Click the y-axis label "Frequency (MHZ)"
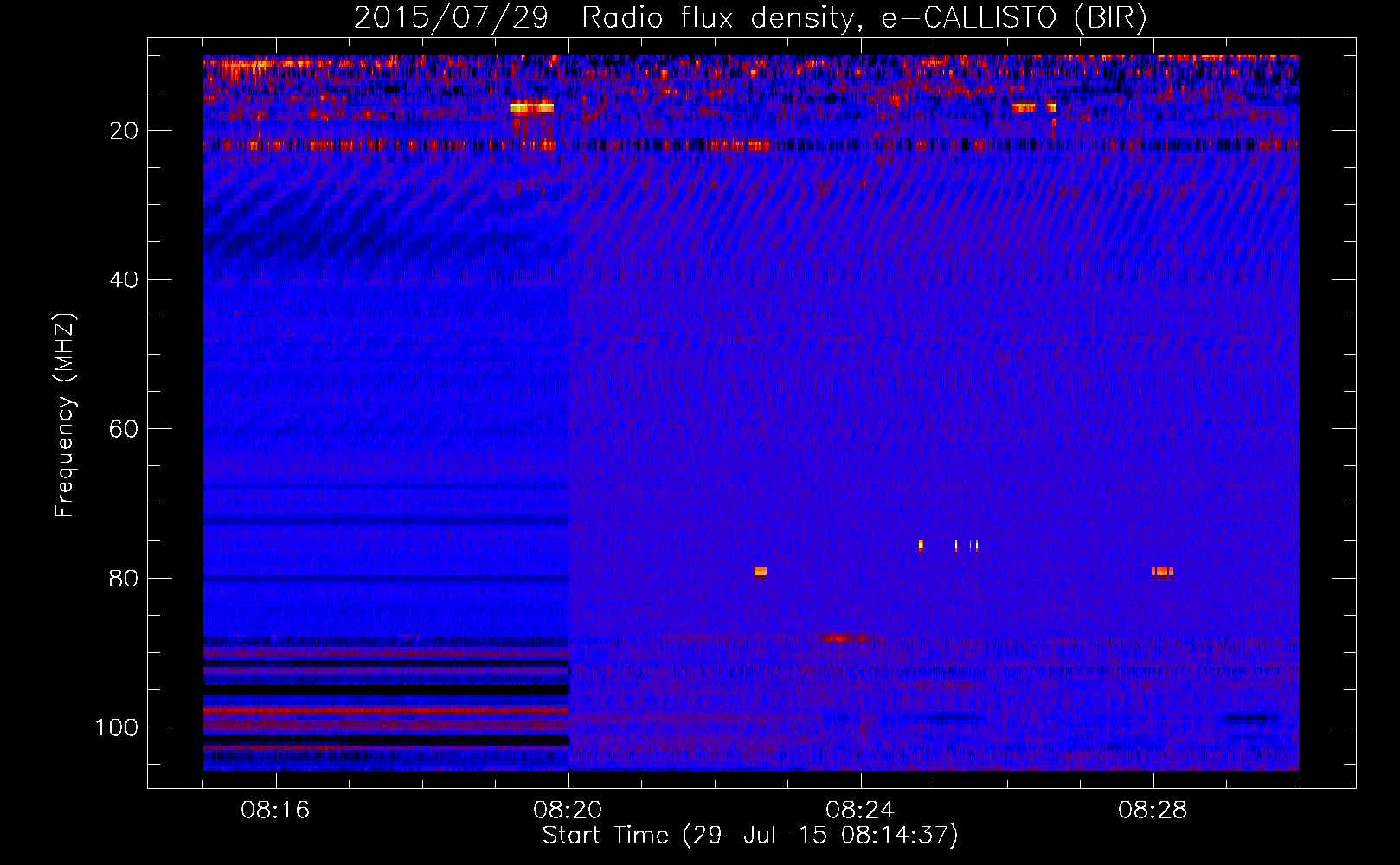Image resolution: width=1400 pixels, height=865 pixels. (x=65, y=415)
